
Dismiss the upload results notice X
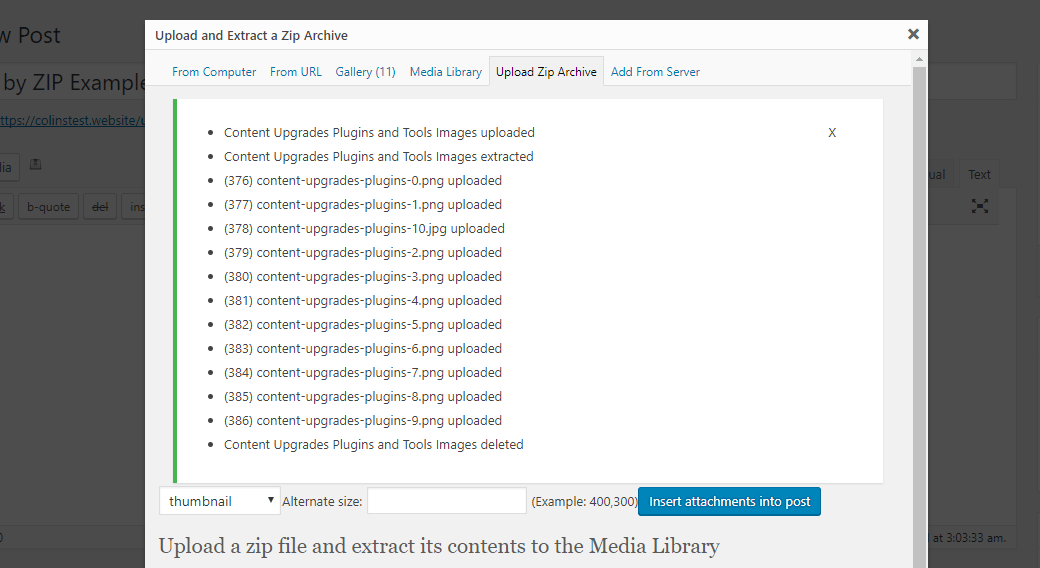(x=832, y=133)
